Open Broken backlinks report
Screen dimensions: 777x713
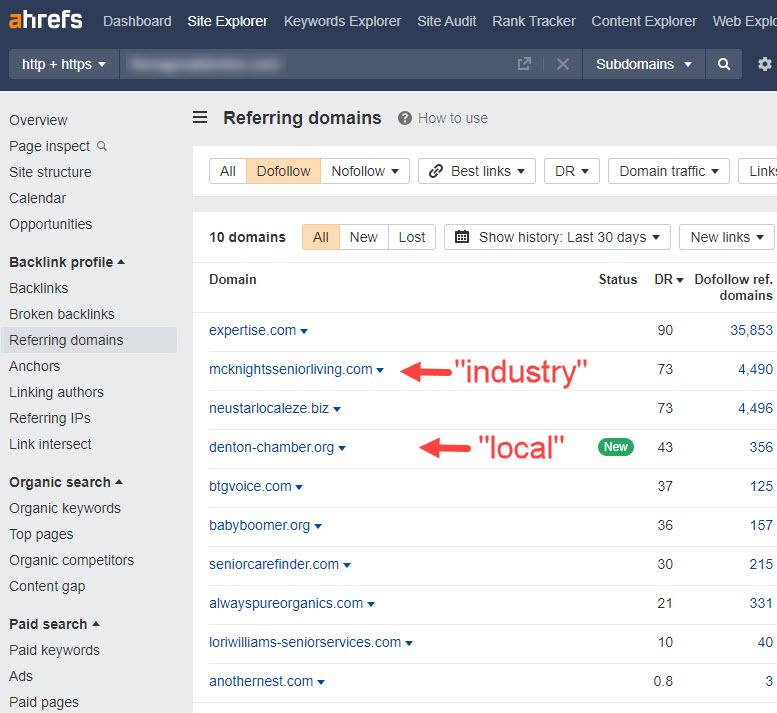(x=61, y=314)
